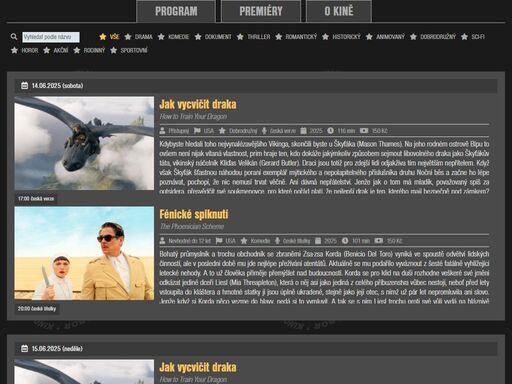This screenshot has height=384, width=512.
Task: Click the Nevhodné do 12 let rating text
Action: pos(189,241)
